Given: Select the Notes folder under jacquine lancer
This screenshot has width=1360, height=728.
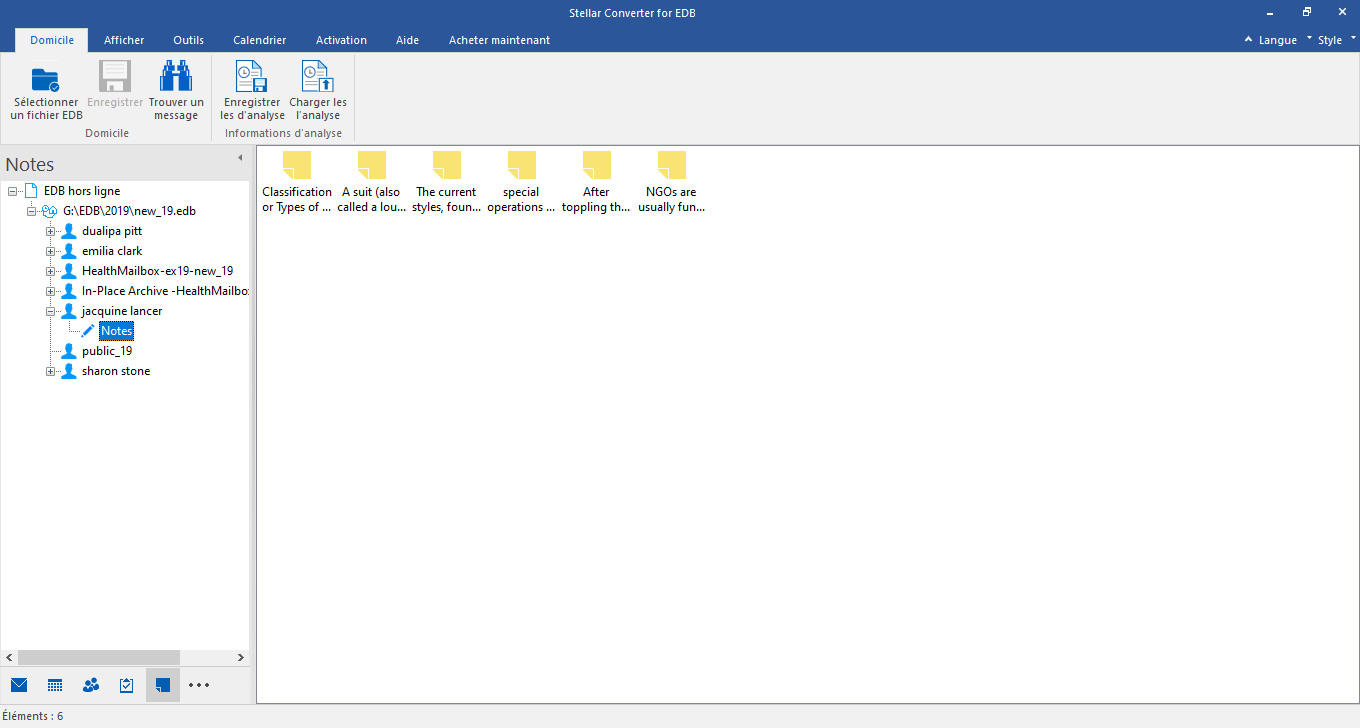Looking at the screenshot, I should (x=116, y=331).
